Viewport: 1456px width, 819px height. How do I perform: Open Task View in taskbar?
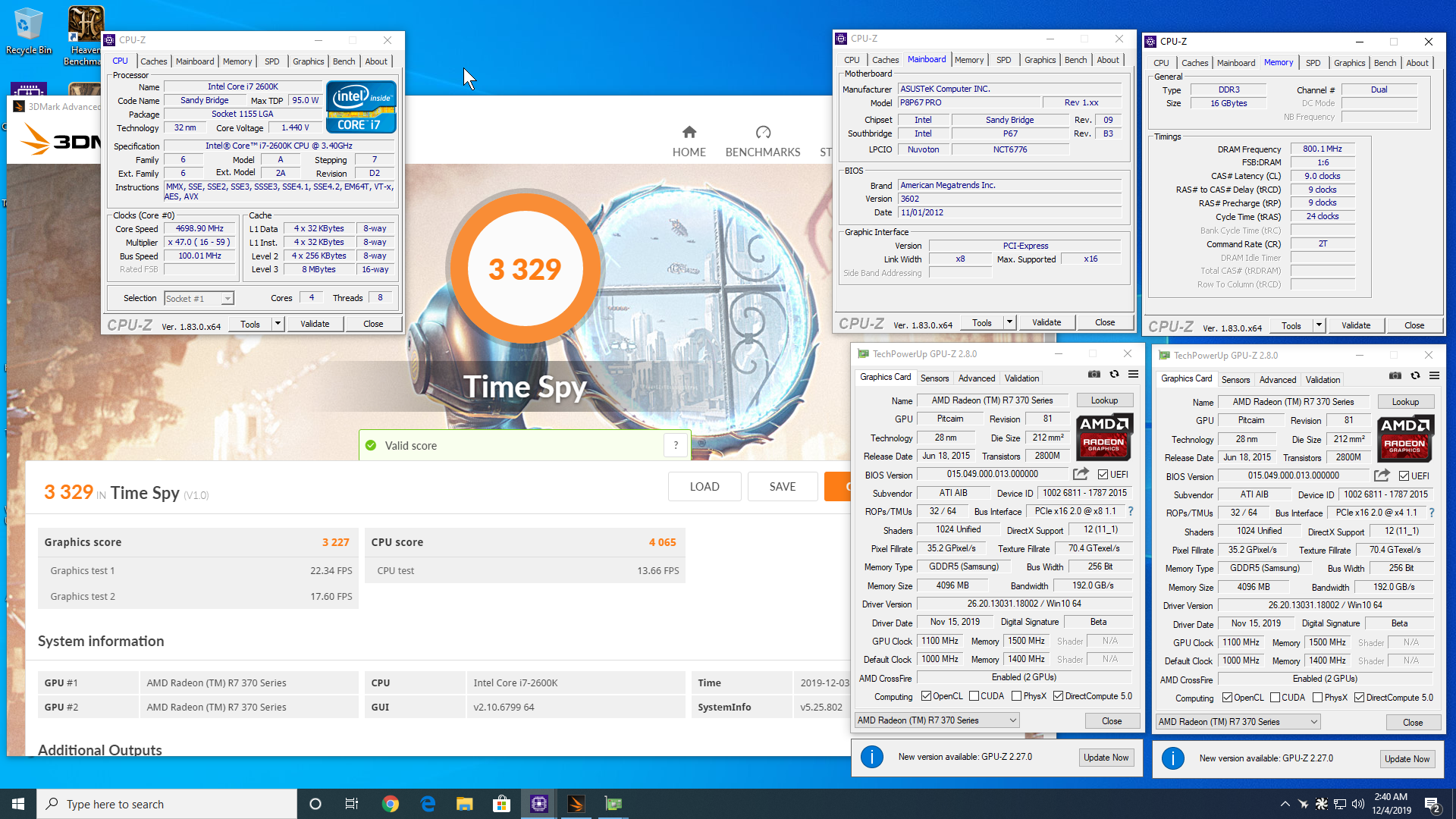(352, 804)
